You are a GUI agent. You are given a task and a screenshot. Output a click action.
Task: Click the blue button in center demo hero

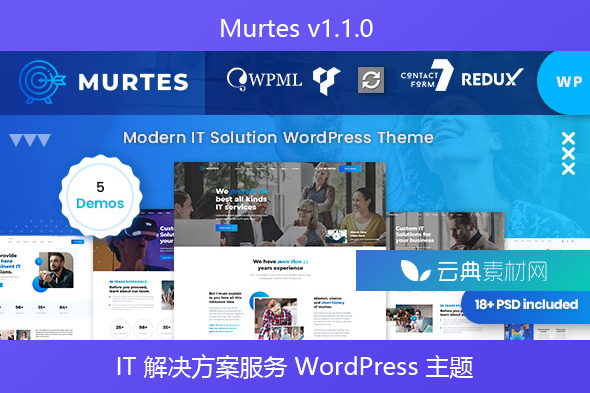(x=226, y=228)
